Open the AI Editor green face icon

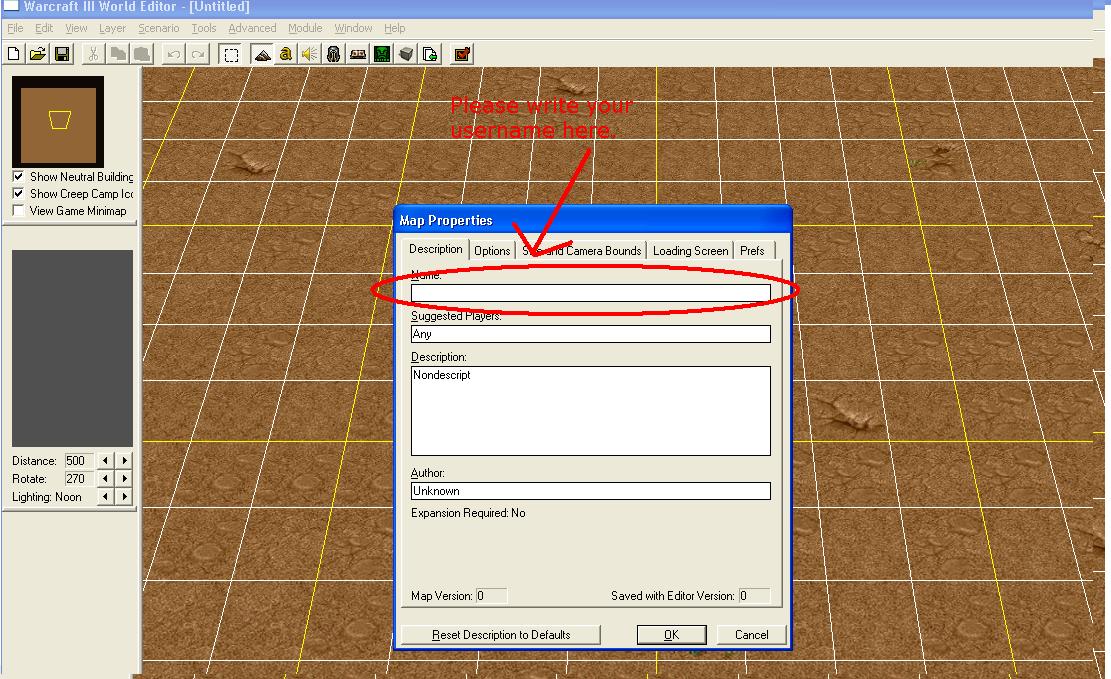tap(382, 54)
